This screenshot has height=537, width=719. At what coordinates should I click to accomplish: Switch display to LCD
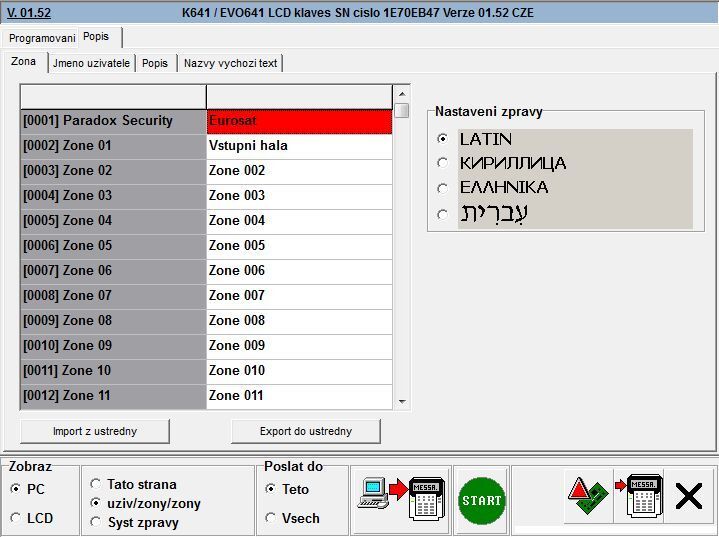[17, 518]
